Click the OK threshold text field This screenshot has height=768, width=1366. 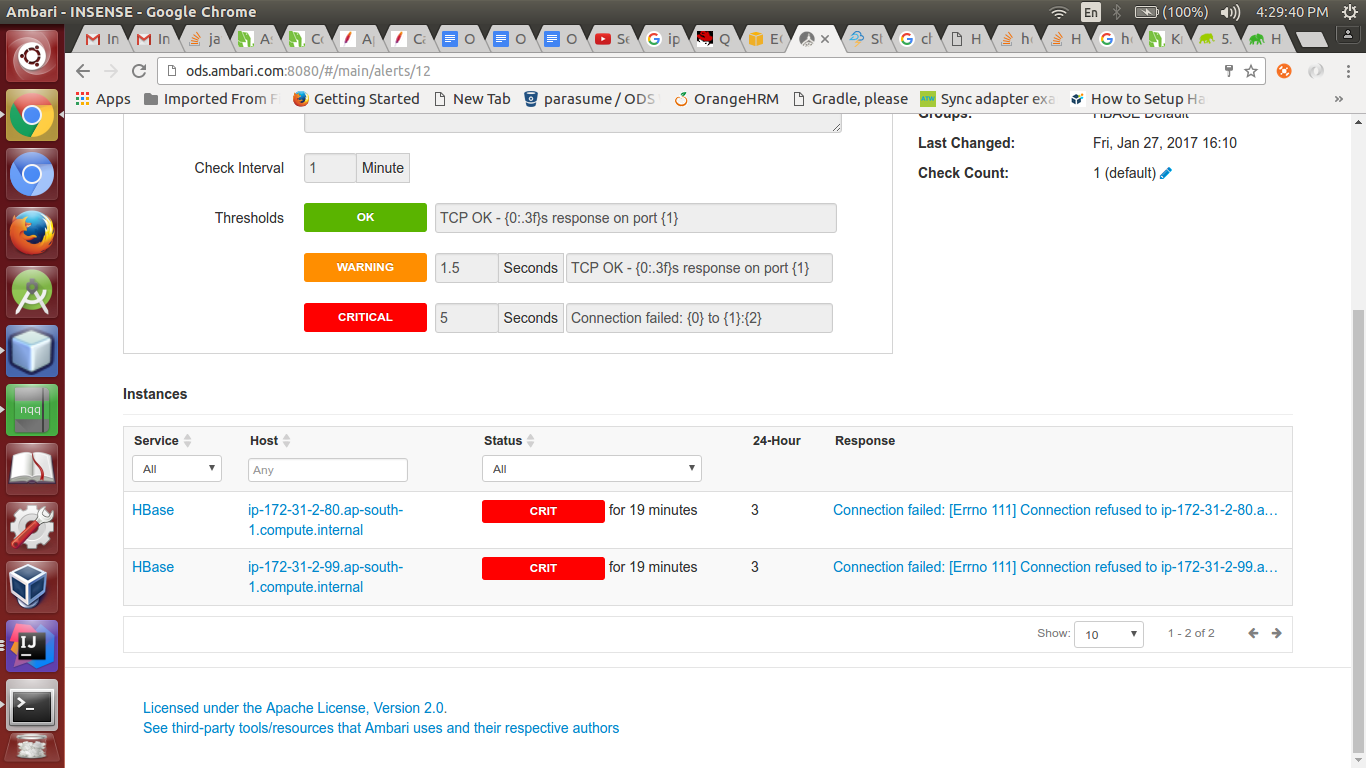click(636, 218)
